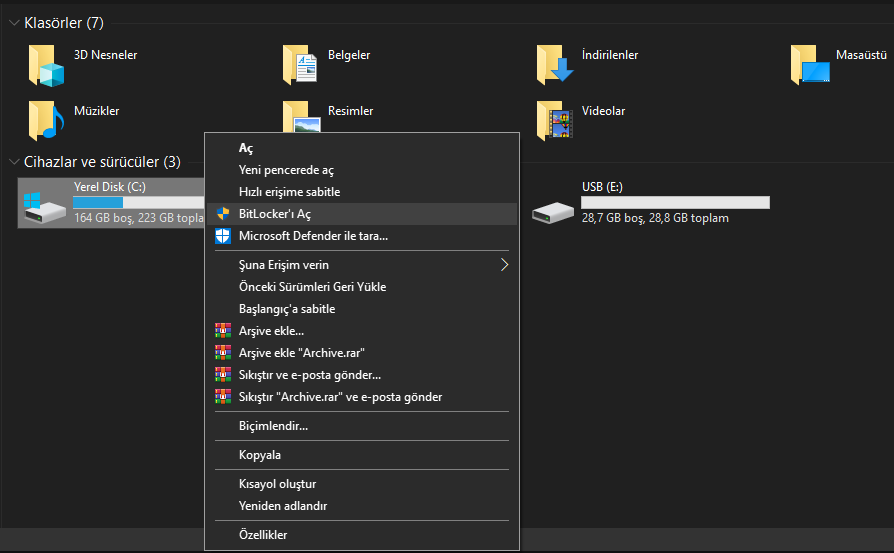Click the Defender shield icon in the menu
Screen dimensions: 894x553
coord(223,236)
